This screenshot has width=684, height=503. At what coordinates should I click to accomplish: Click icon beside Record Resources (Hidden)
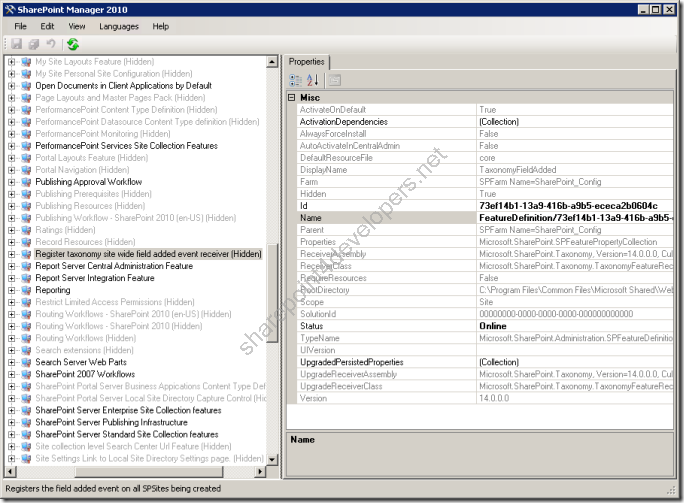coord(26,242)
